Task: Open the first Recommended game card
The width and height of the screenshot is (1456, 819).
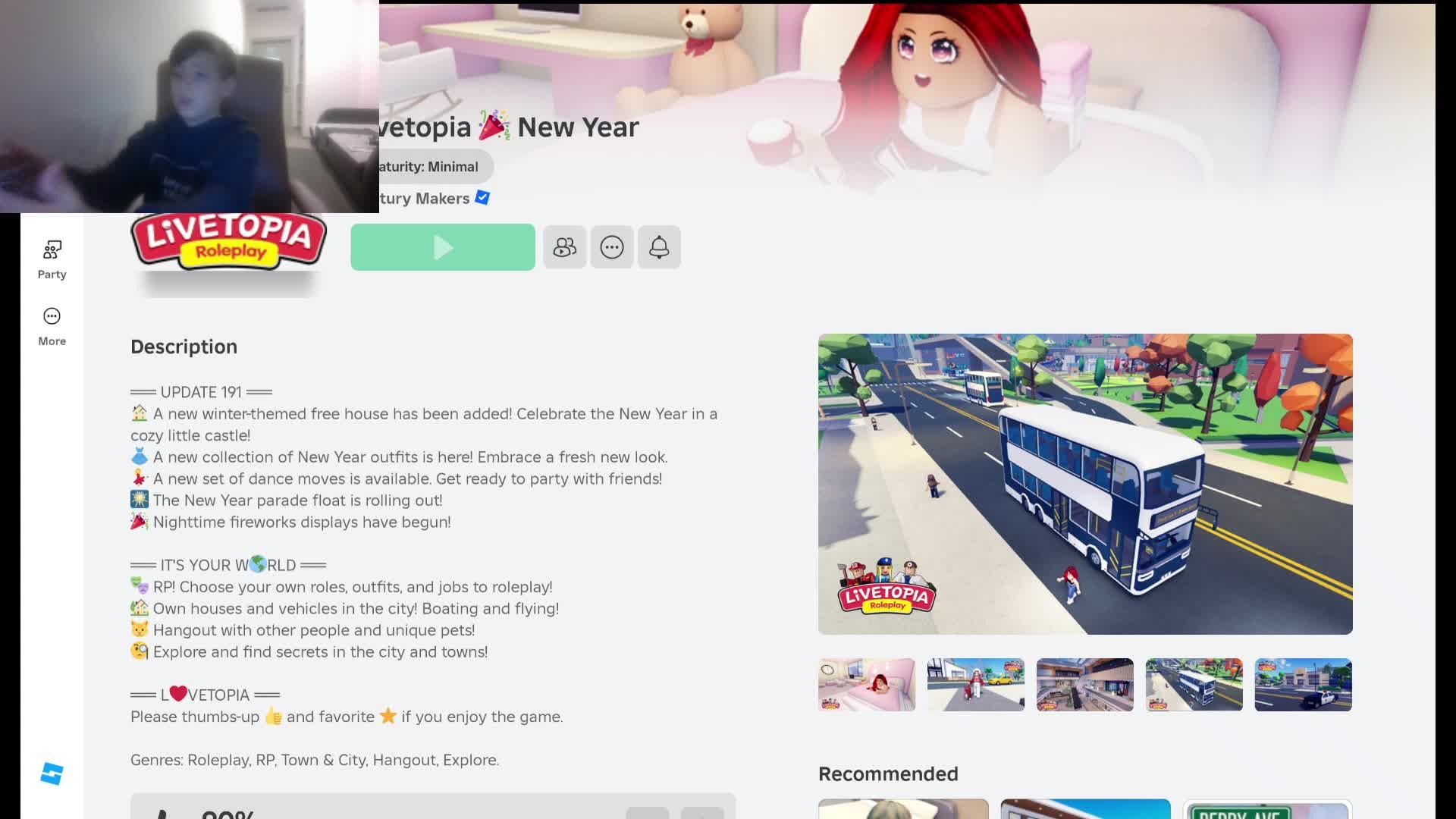Action: pyautogui.click(x=903, y=808)
